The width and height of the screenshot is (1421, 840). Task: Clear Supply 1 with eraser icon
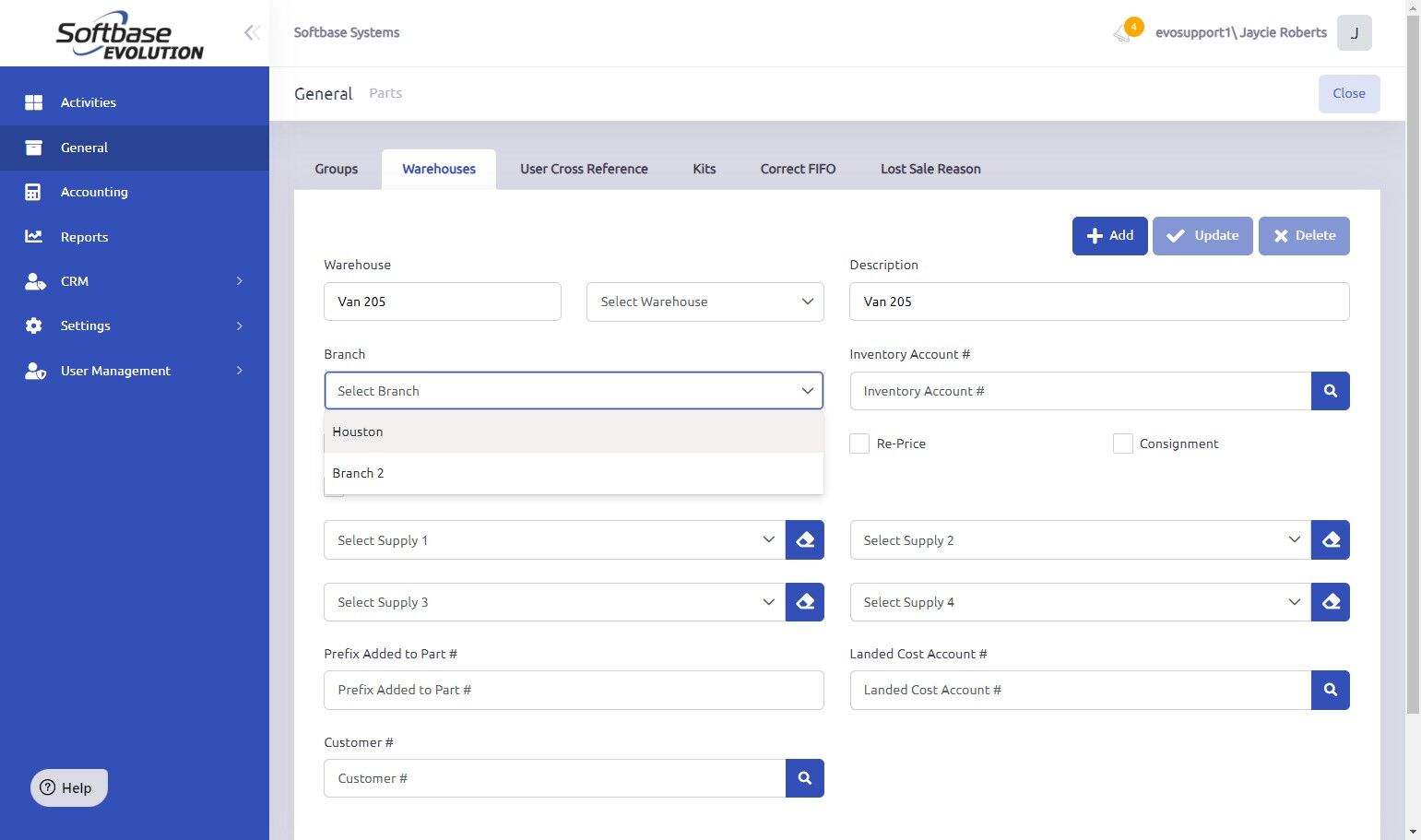pyautogui.click(x=804, y=540)
